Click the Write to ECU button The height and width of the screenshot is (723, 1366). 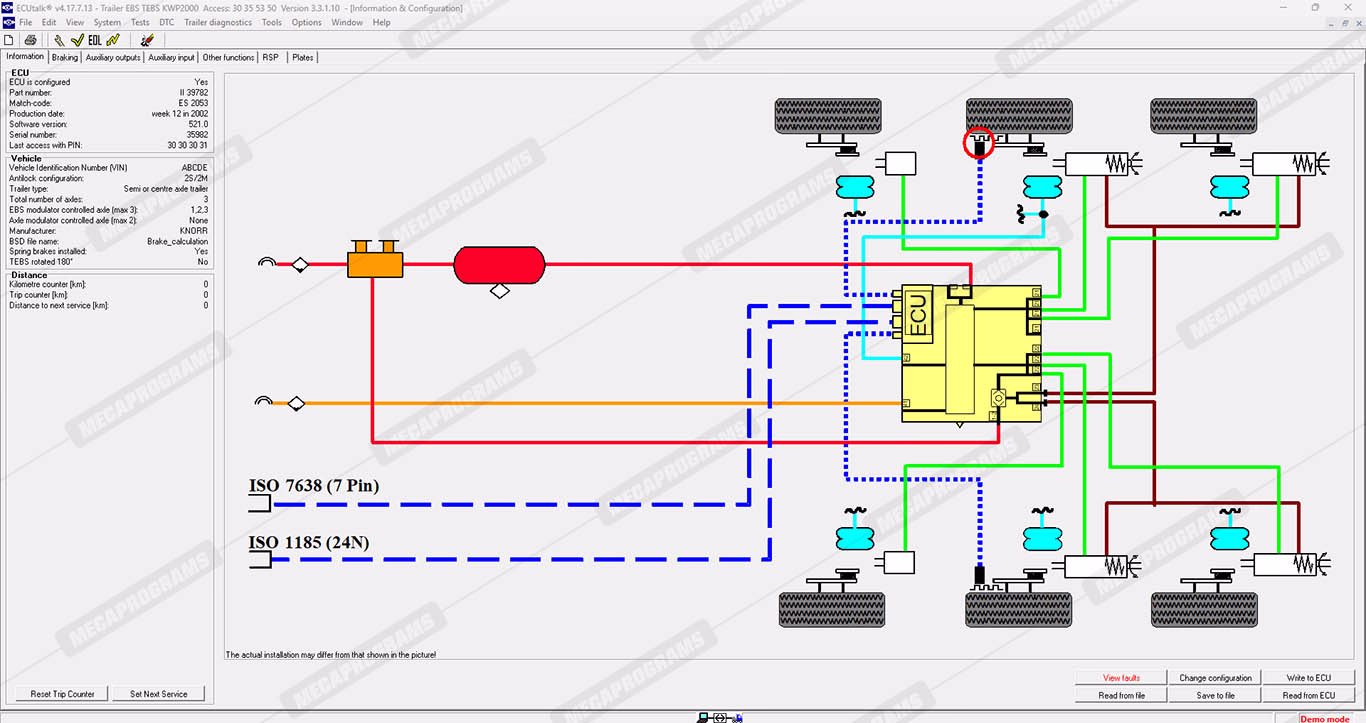[x=1308, y=678]
